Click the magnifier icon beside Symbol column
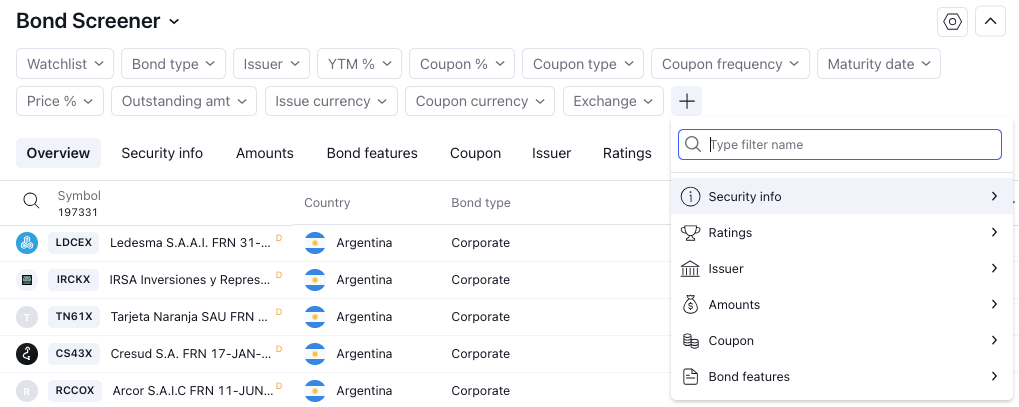 pos(31,201)
